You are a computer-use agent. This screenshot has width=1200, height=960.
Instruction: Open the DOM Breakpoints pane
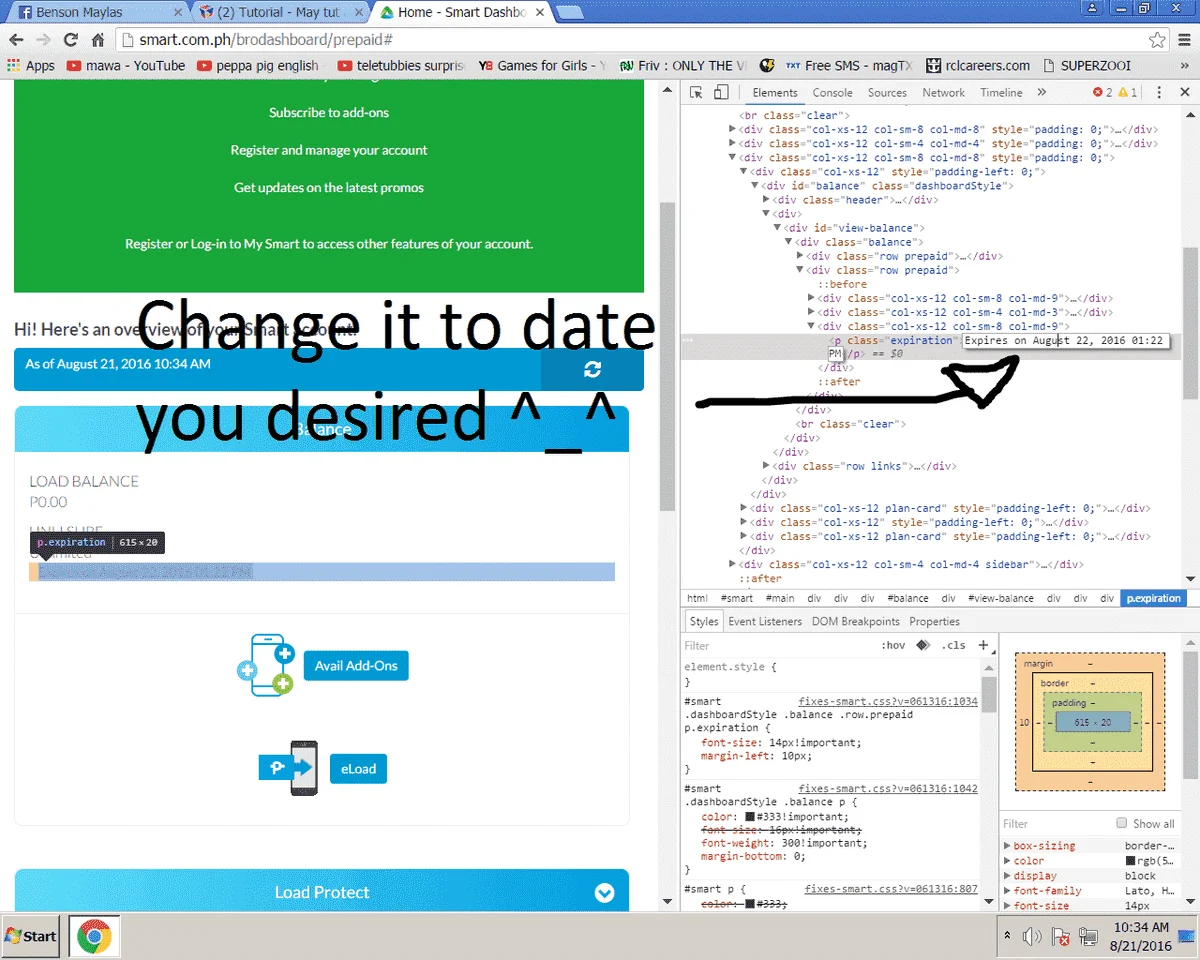pyautogui.click(x=856, y=621)
